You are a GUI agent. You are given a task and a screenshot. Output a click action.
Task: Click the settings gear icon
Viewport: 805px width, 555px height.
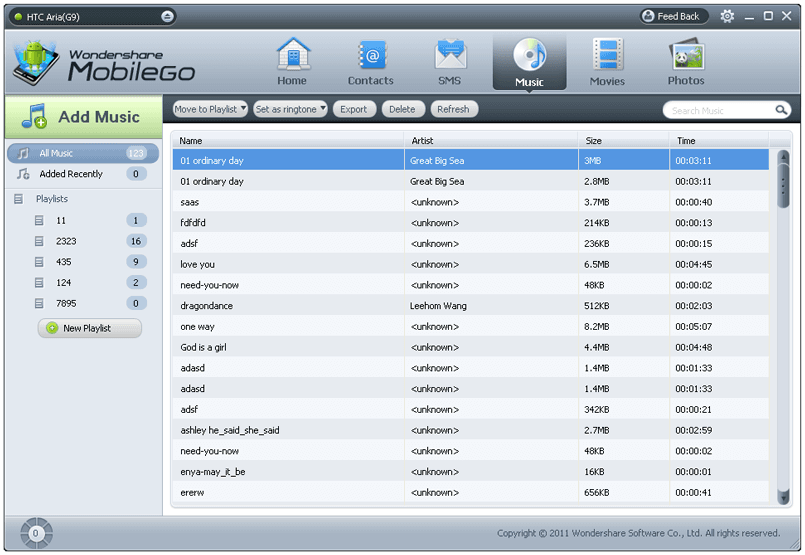click(727, 16)
